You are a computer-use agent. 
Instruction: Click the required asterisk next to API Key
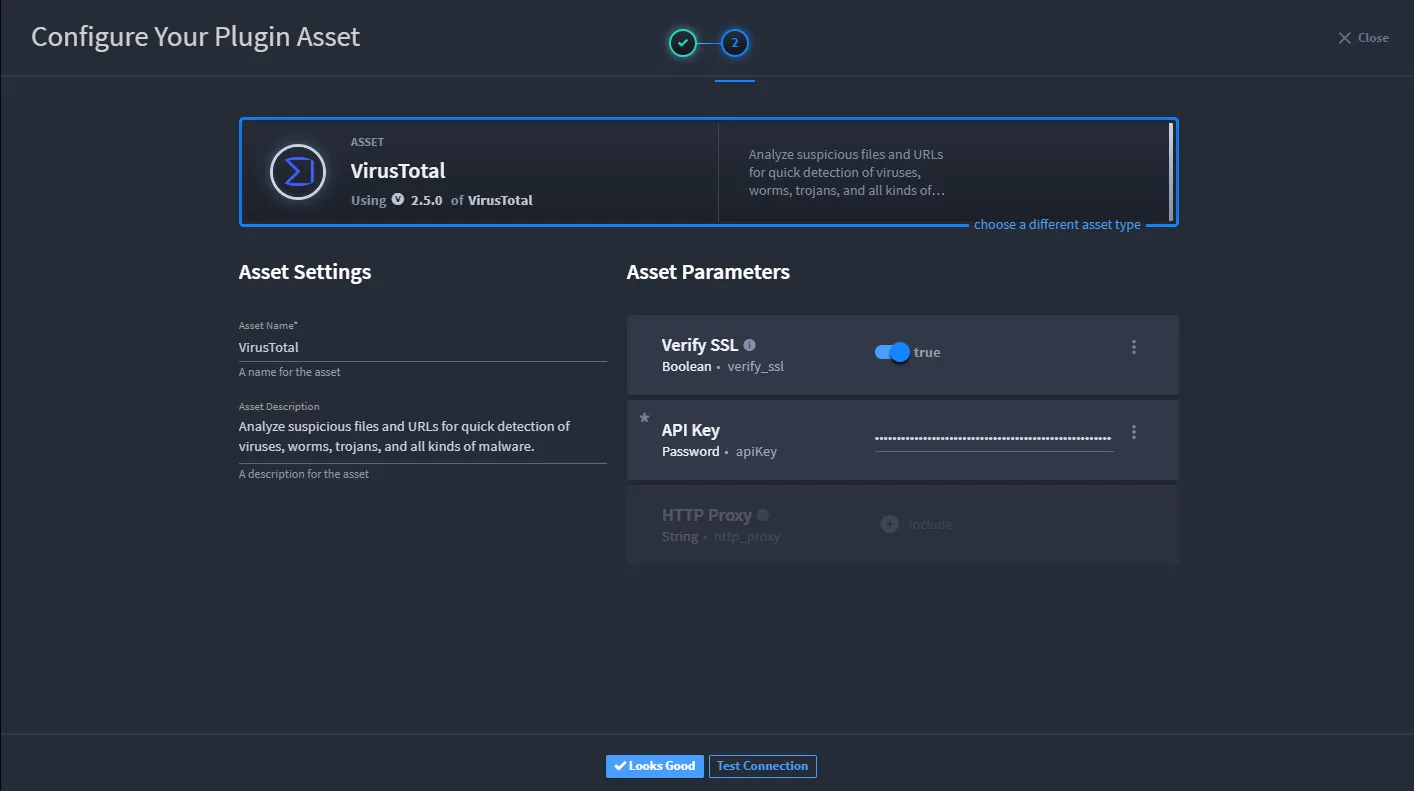click(644, 419)
